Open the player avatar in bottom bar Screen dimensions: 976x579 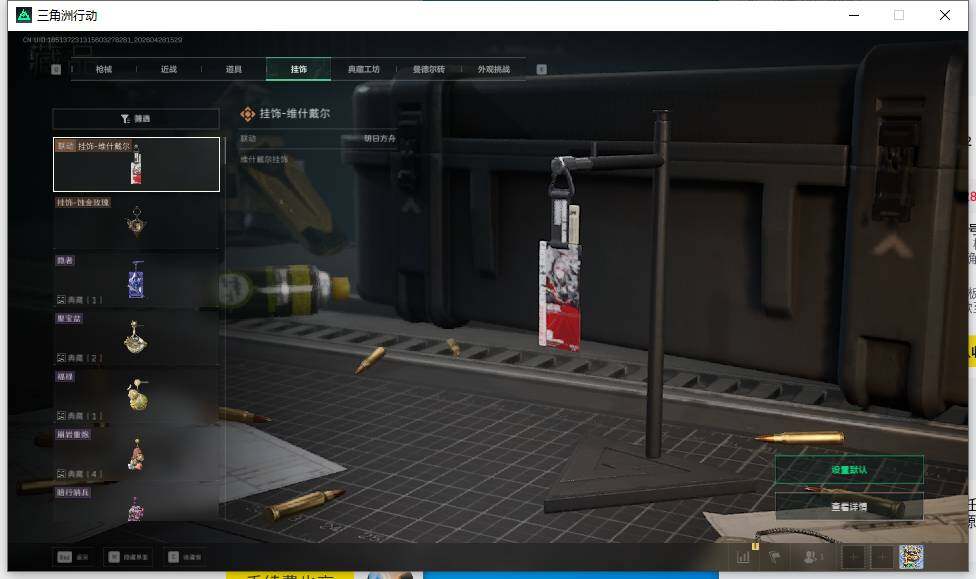pyautogui.click(x=911, y=557)
